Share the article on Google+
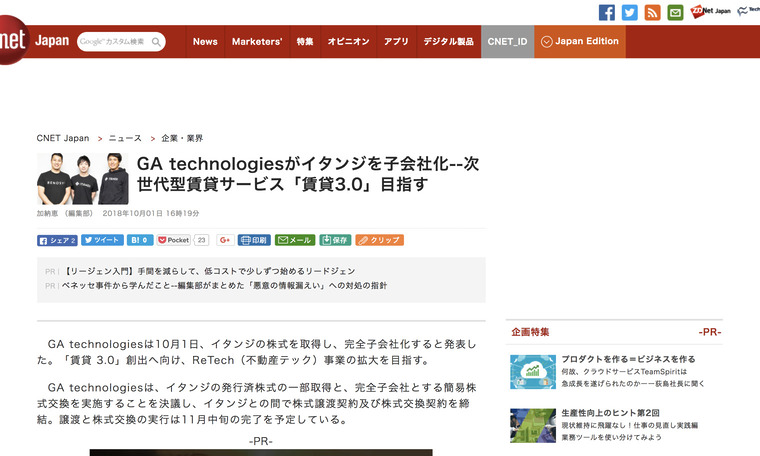Screen dimensions: 760x456 click(225, 240)
